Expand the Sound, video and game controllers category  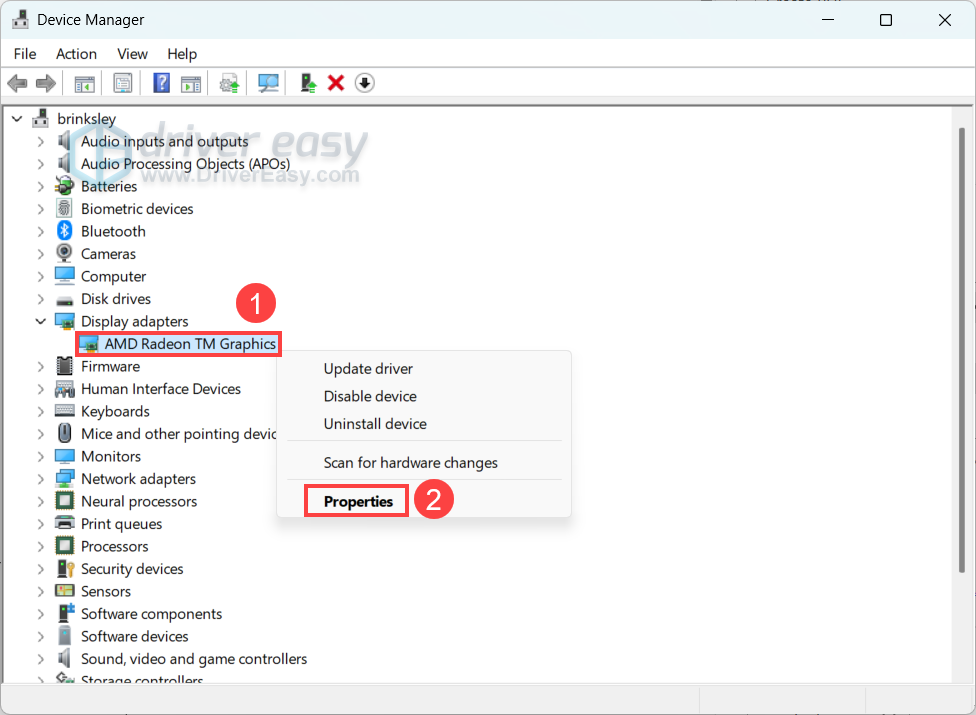tap(40, 658)
